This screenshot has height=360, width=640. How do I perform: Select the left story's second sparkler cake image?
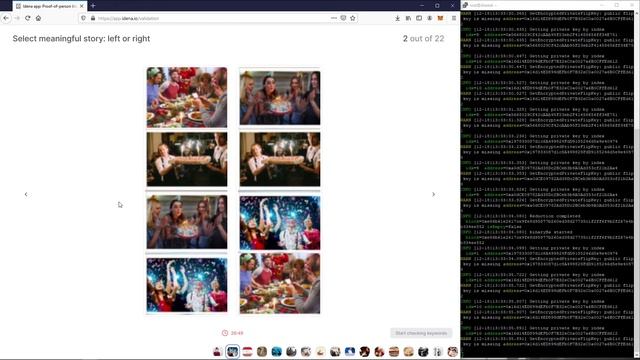click(187, 159)
